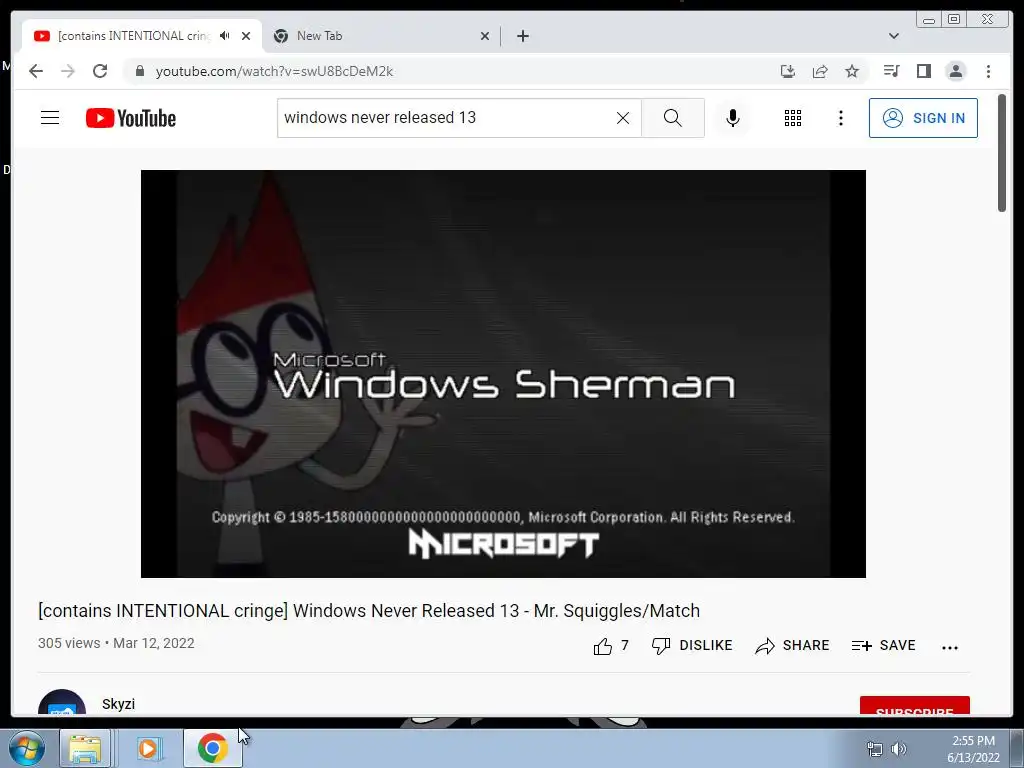Select the YouTube video tab
The height and width of the screenshot is (768, 1024).
(142, 36)
